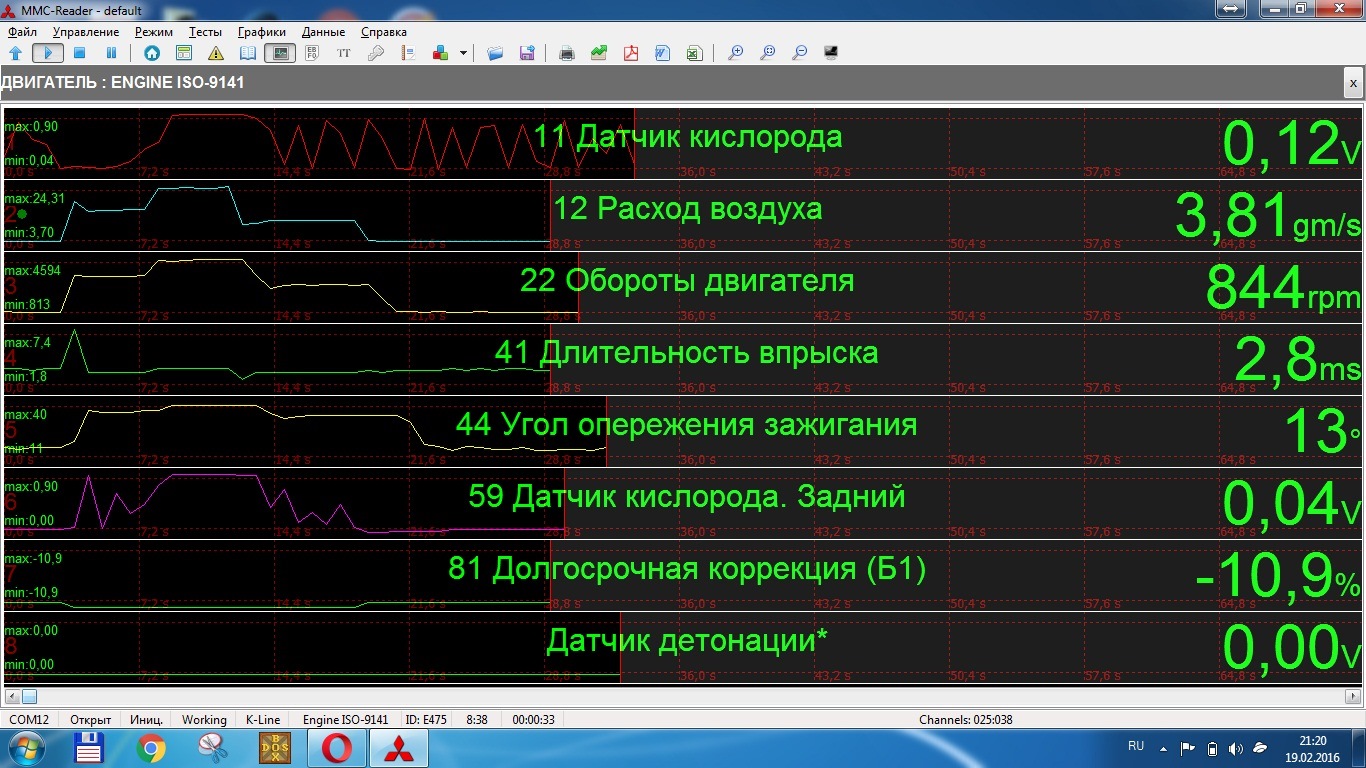
Task: Click the green chart export icon
Action: 599,53
